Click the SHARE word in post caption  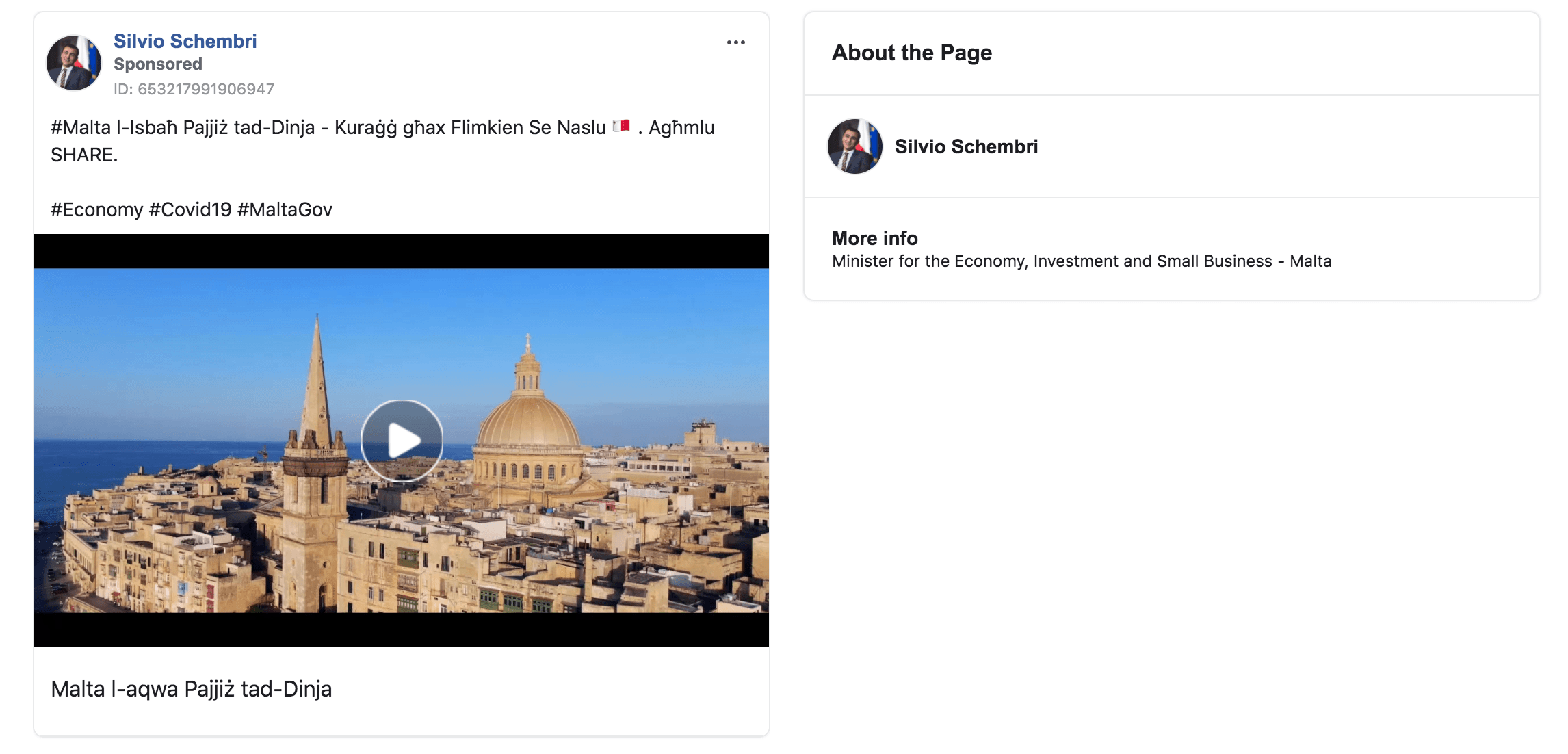pyautogui.click(x=83, y=155)
